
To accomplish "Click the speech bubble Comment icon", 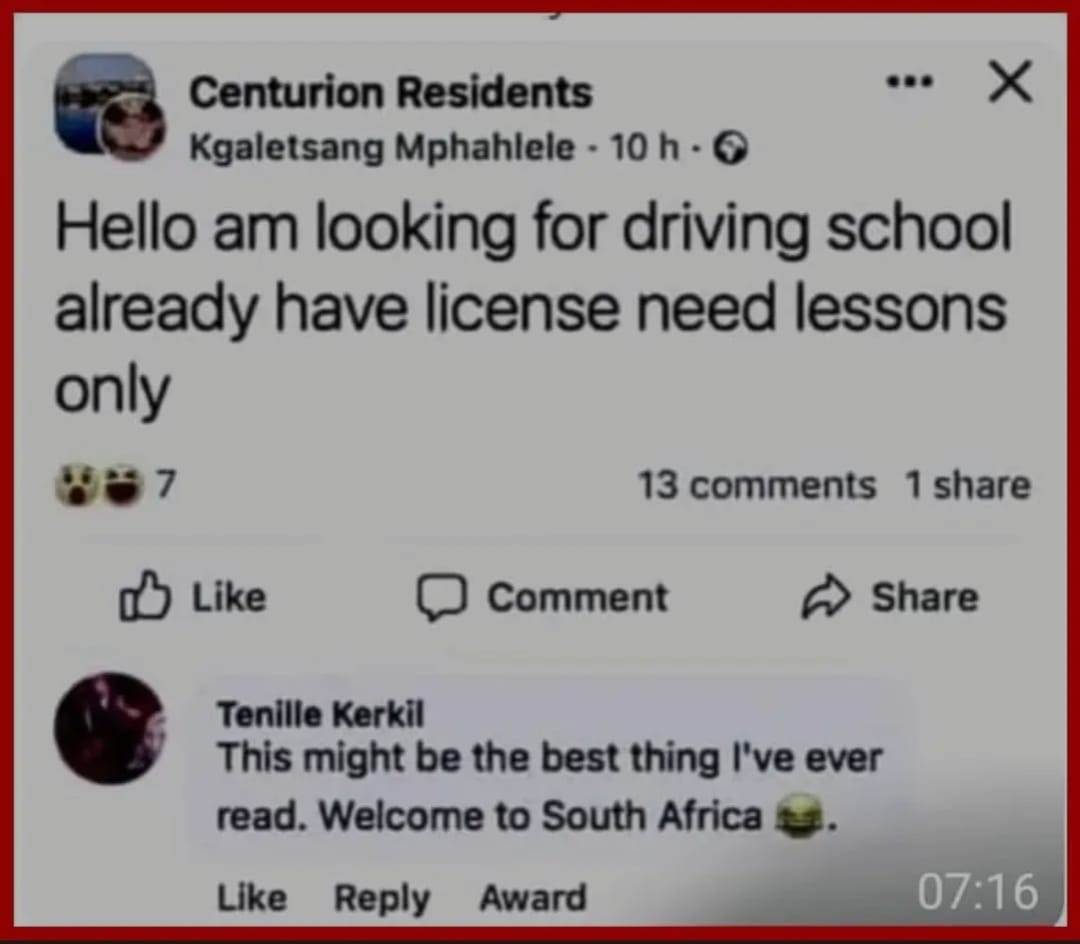I will (442, 597).
